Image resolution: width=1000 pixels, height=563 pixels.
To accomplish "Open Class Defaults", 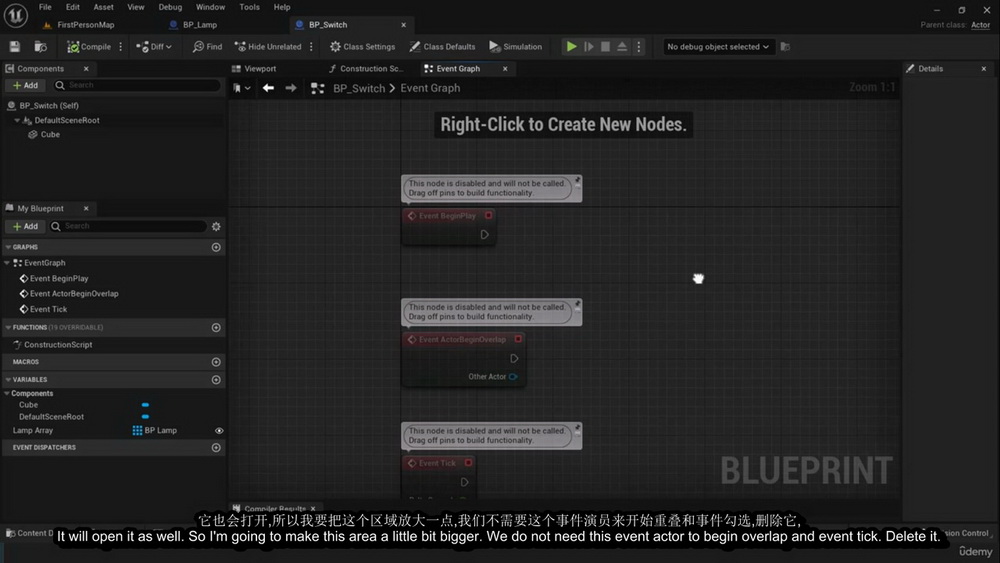I will [x=443, y=47].
